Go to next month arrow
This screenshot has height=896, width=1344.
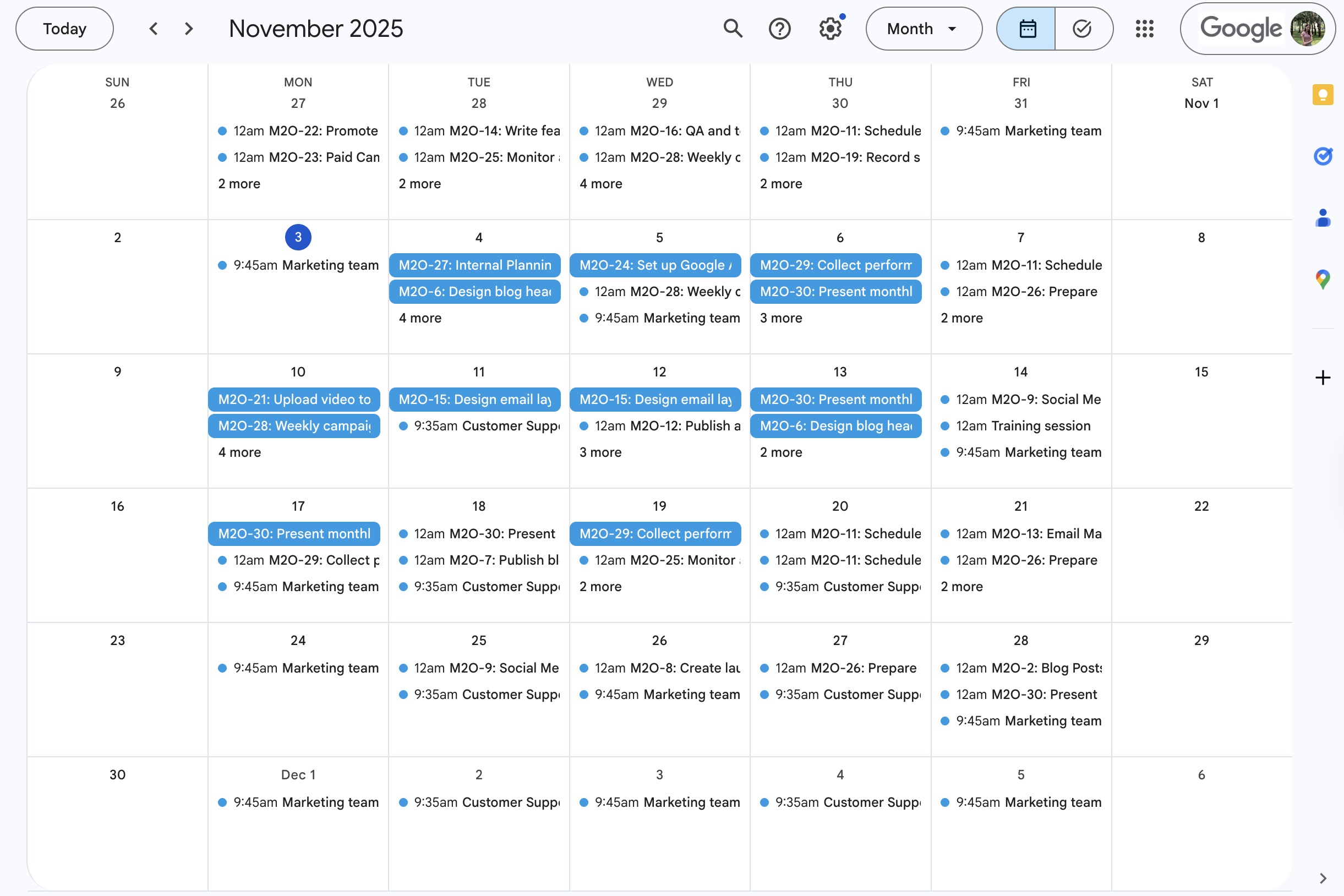[x=189, y=29]
